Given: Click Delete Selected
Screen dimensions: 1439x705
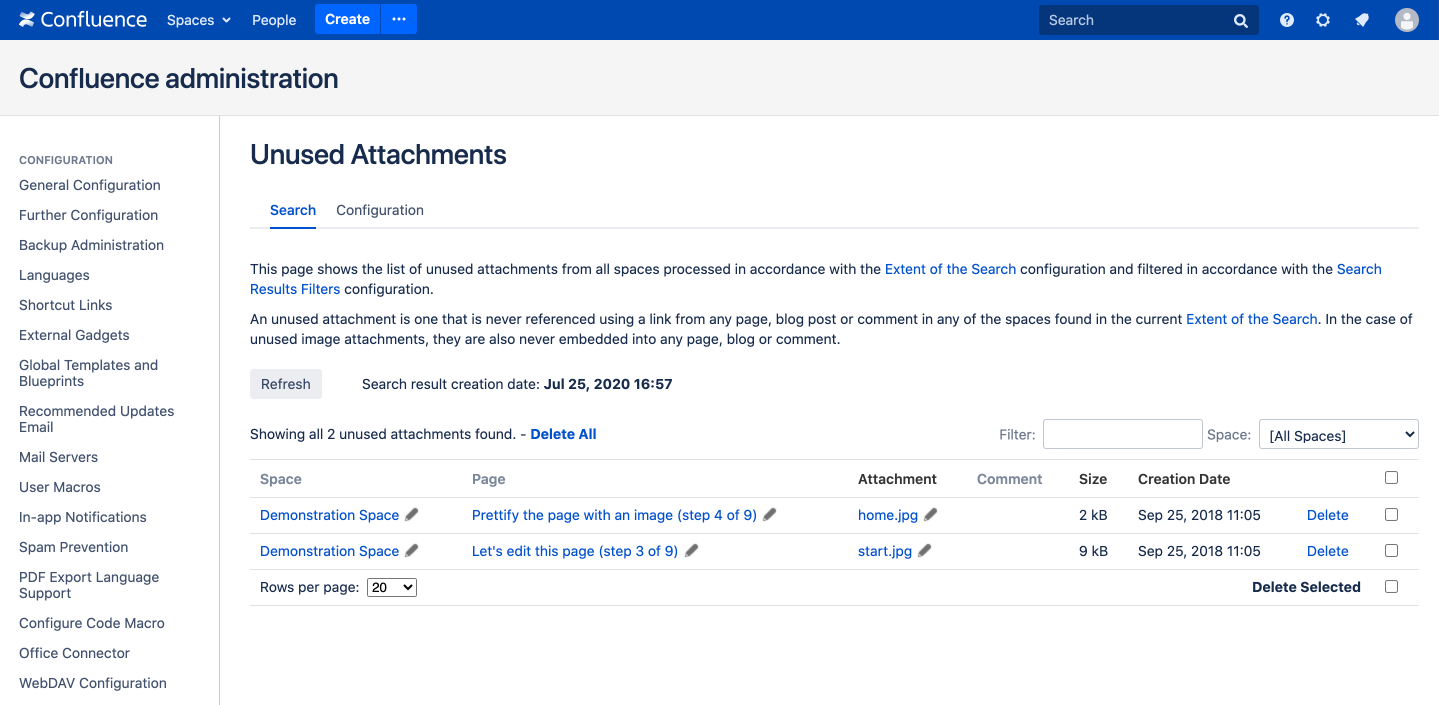Looking at the screenshot, I should point(1306,587).
